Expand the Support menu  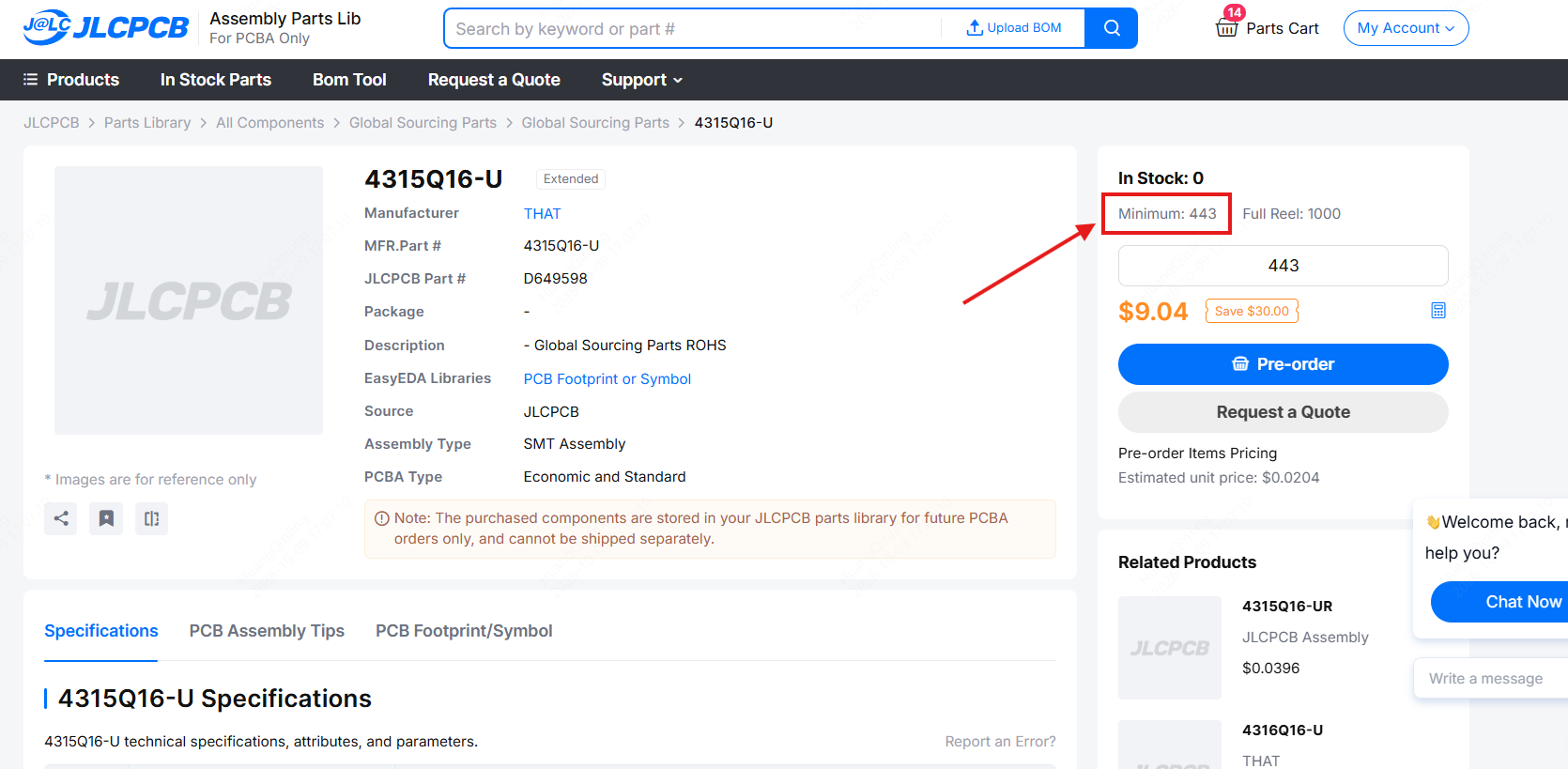click(642, 80)
